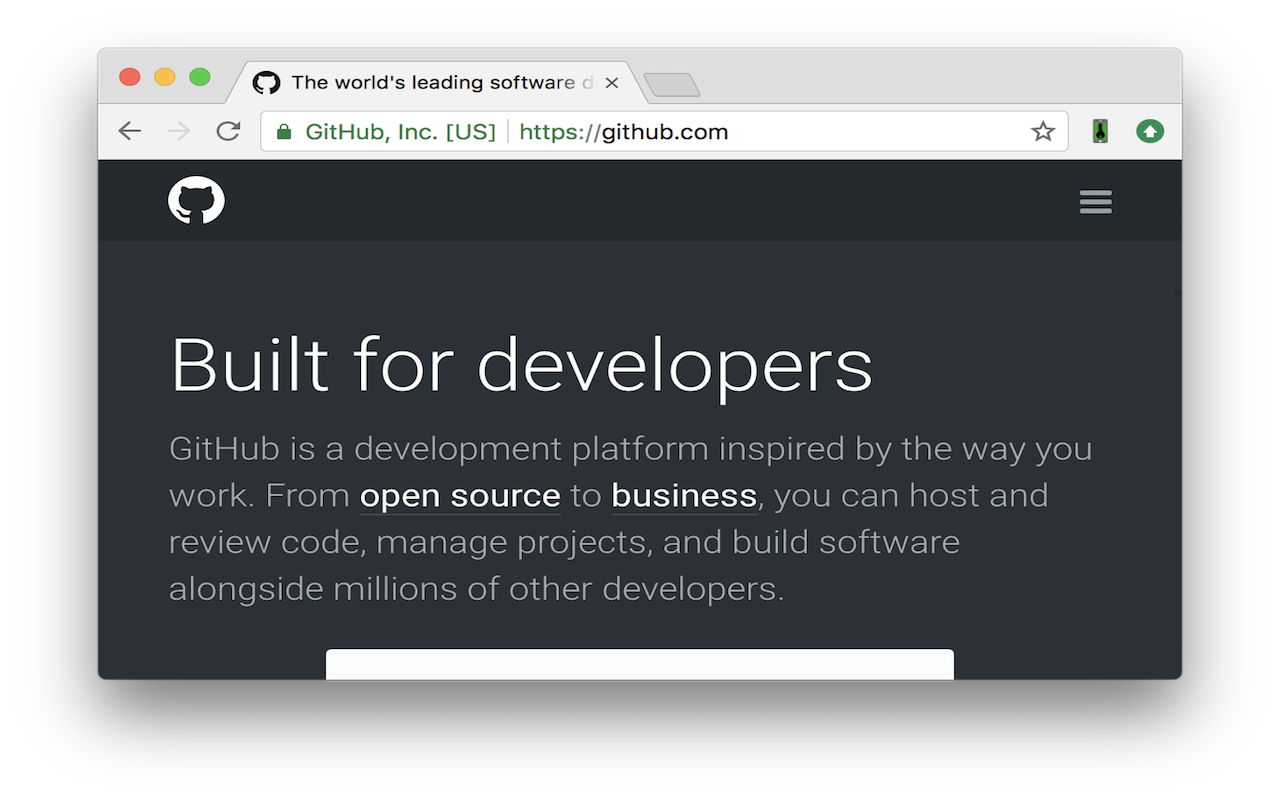Select the tab titled 'The world's leading software'
This screenshot has height=800, width=1280.
coord(435,82)
